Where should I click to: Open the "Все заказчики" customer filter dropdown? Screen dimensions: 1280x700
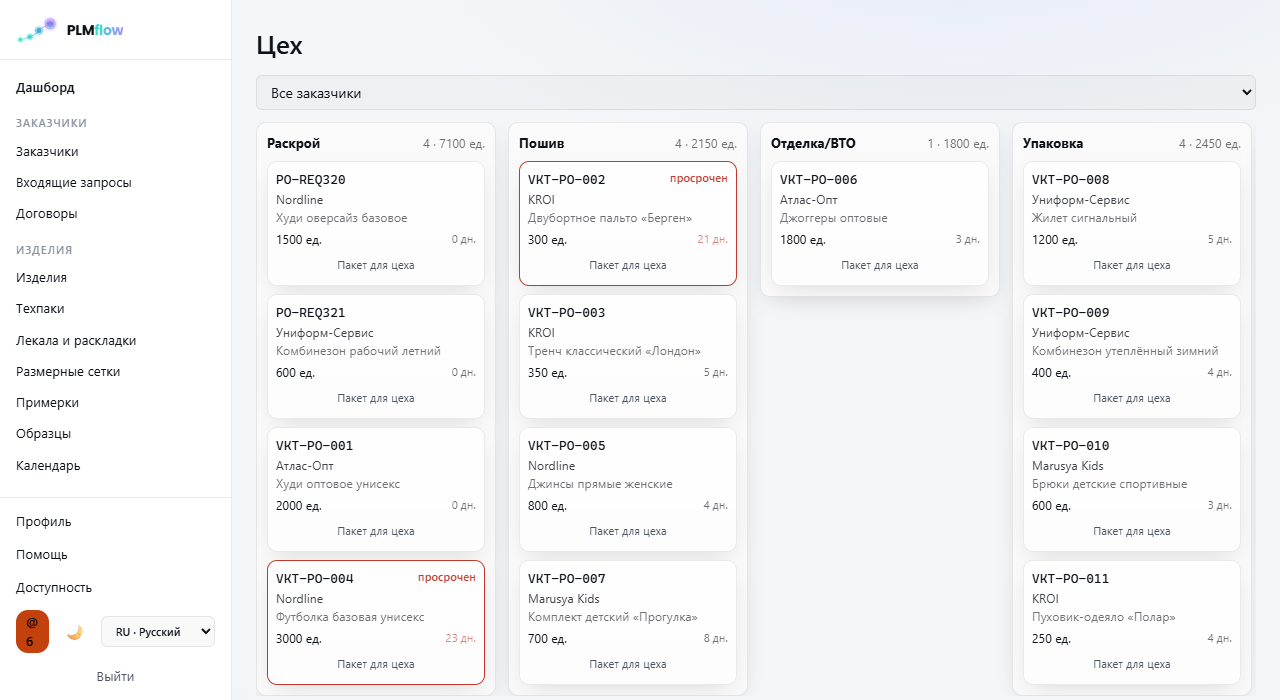click(x=755, y=93)
